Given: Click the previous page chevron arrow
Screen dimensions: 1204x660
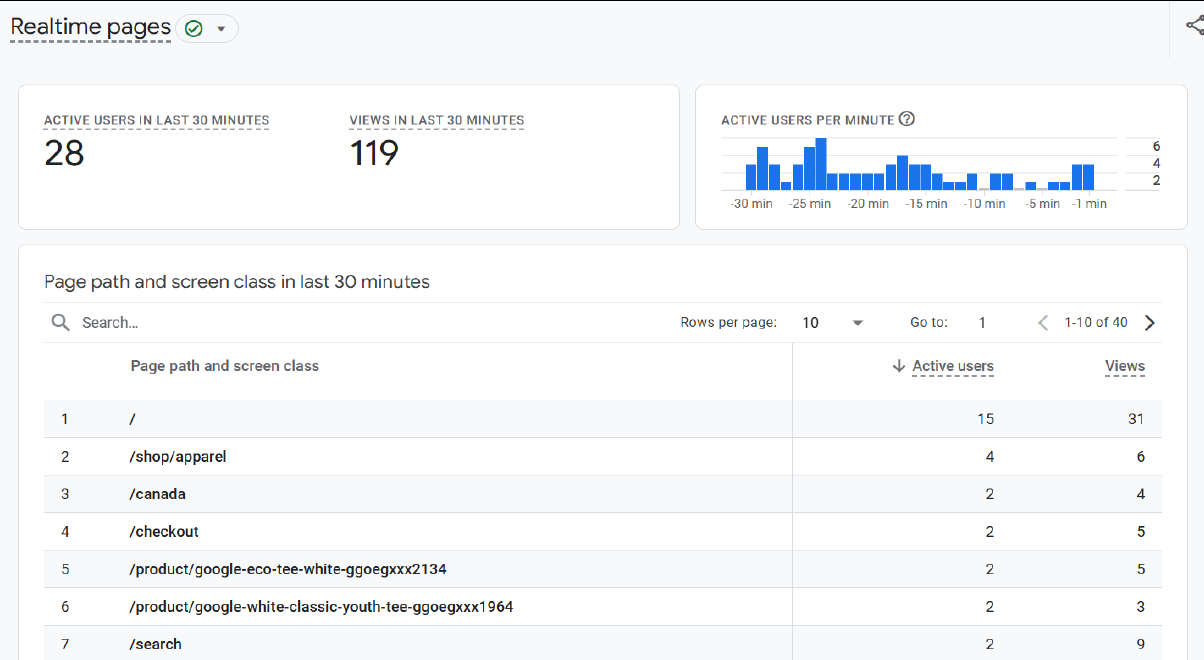Looking at the screenshot, I should click(1042, 322).
